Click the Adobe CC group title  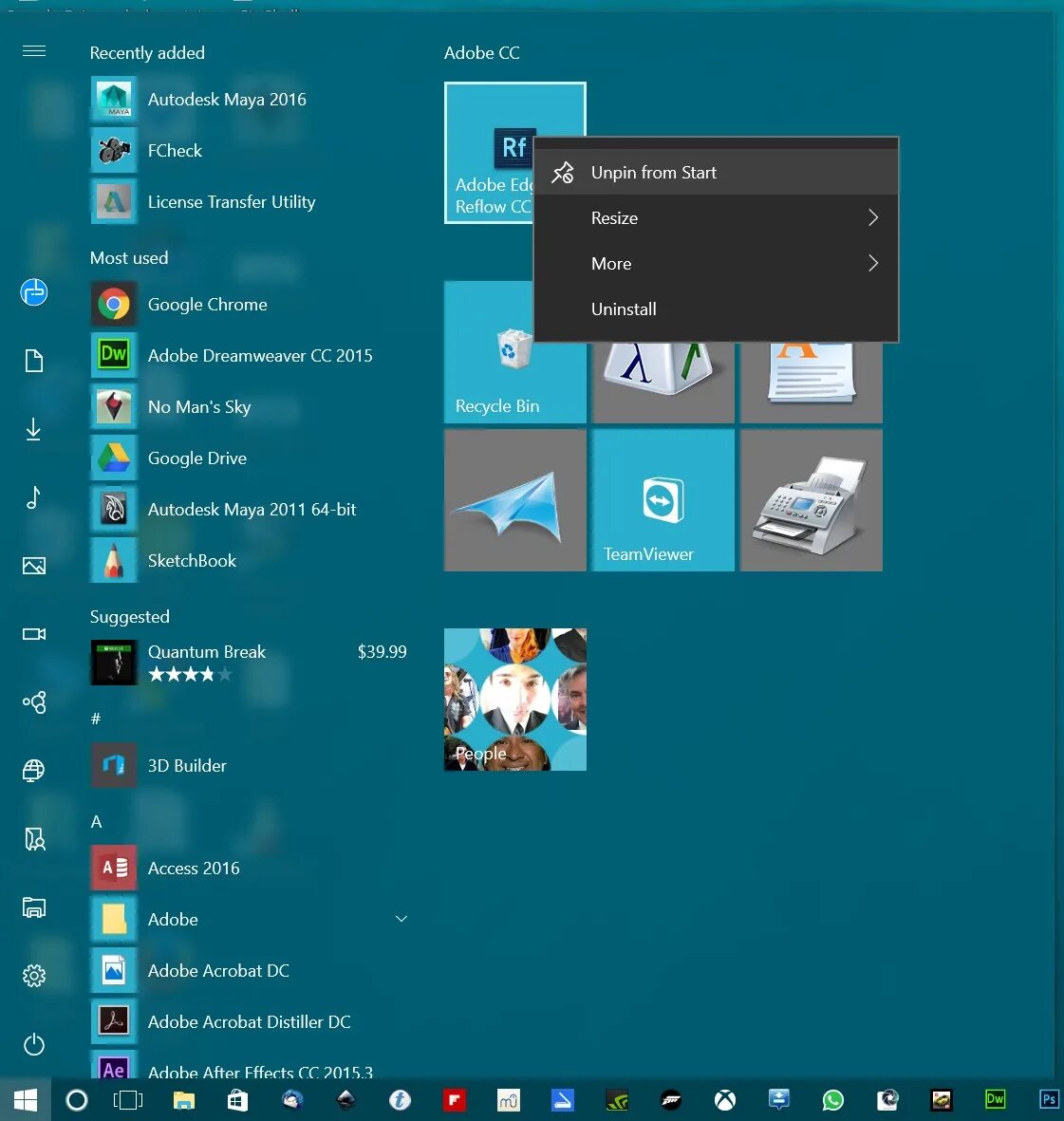pyautogui.click(x=482, y=53)
